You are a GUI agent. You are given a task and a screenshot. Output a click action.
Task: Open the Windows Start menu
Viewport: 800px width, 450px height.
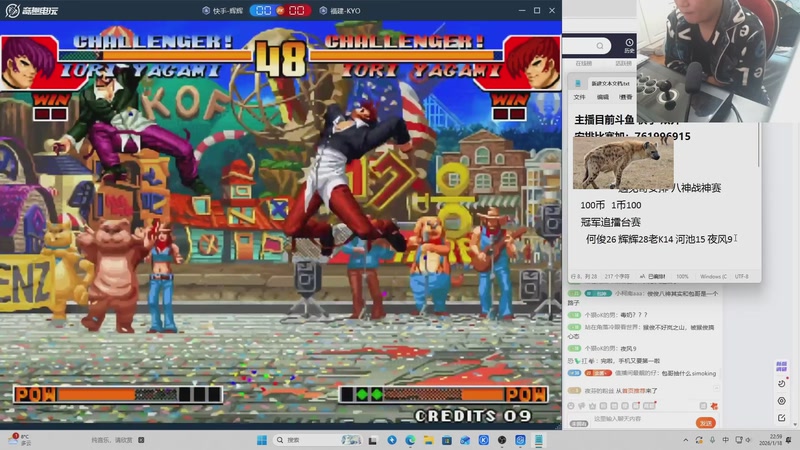262,440
